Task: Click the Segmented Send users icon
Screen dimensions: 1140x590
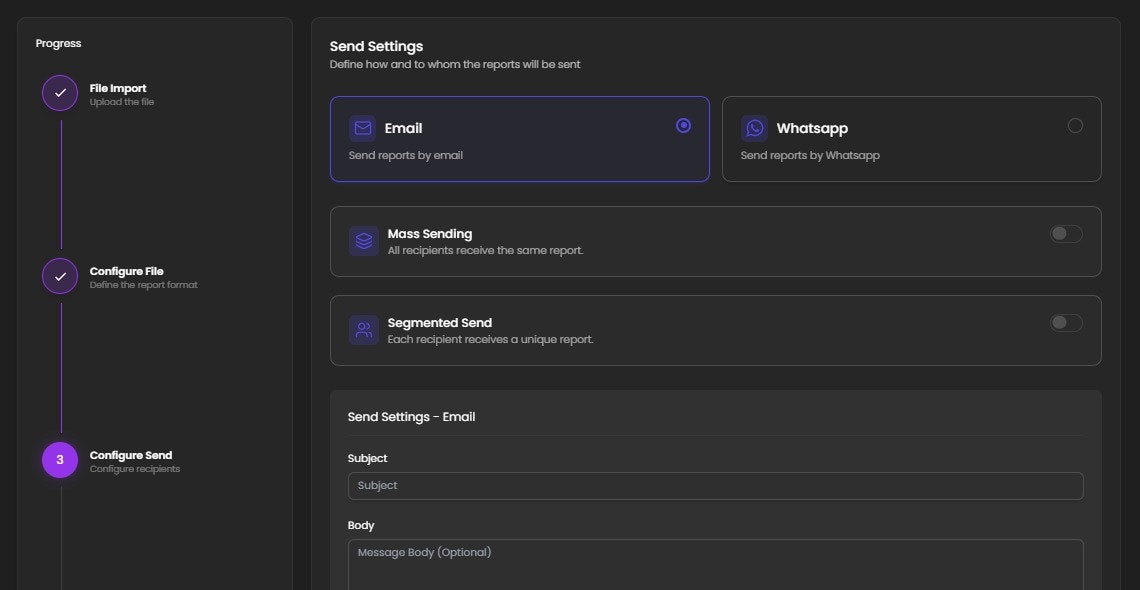Action: click(363, 330)
